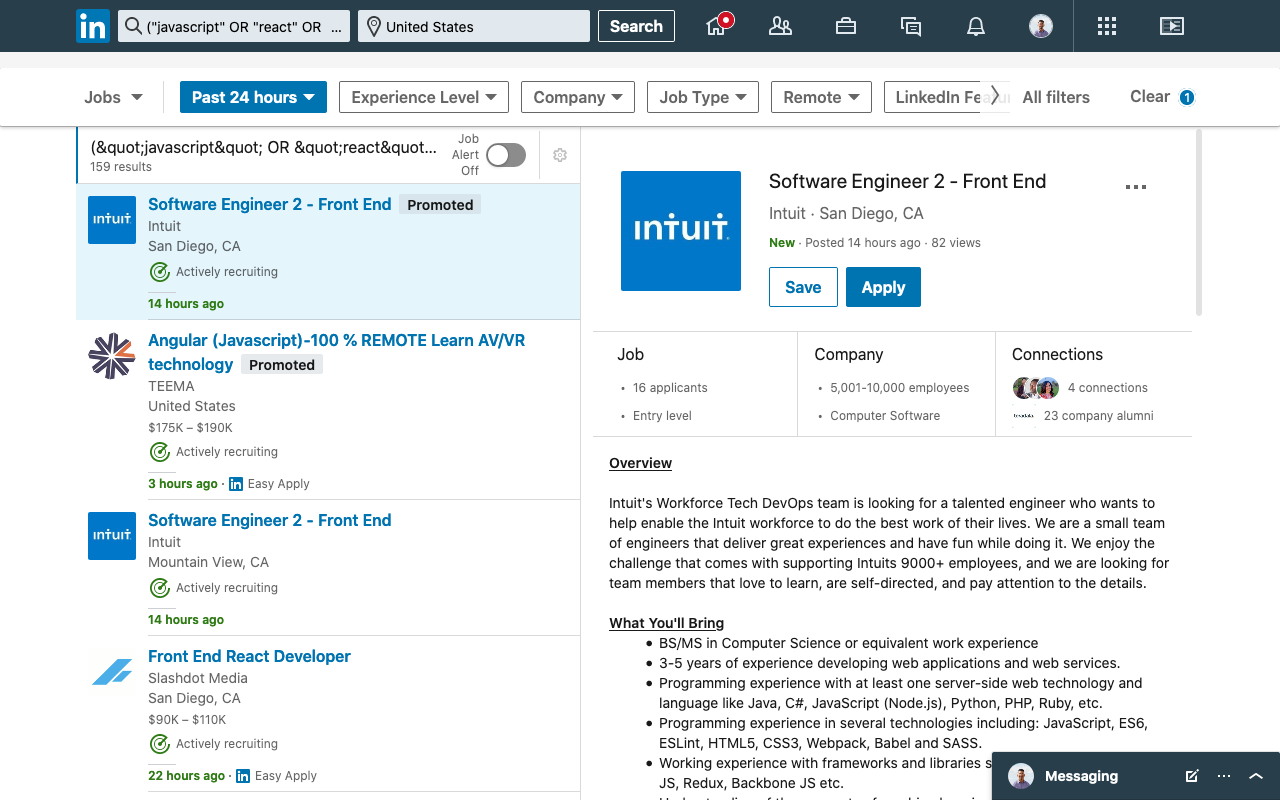Clear applied filters
1280x800 pixels.
click(x=1150, y=97)
